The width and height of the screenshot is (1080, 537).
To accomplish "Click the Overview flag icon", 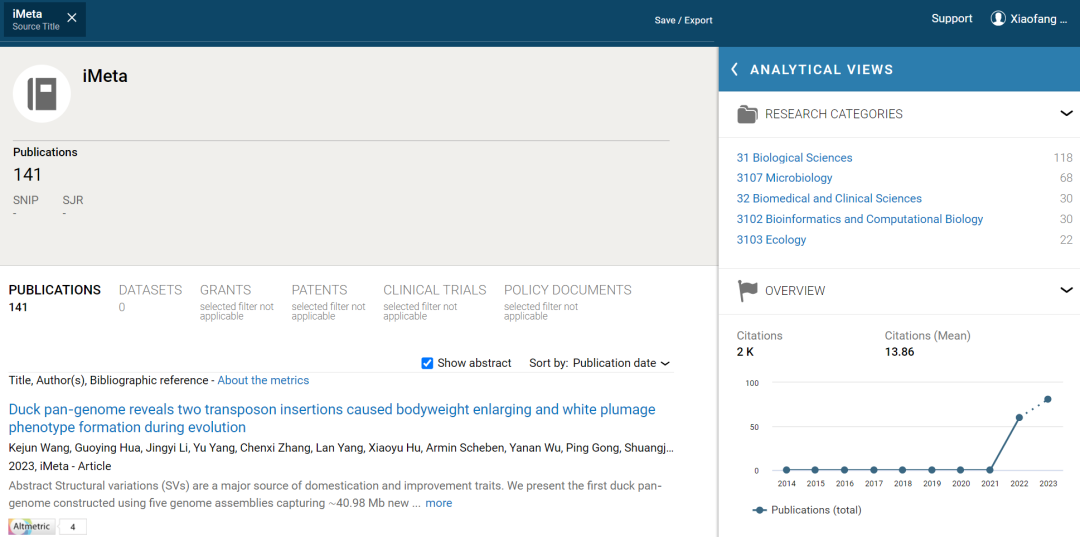I will click(x=747, y=291).
